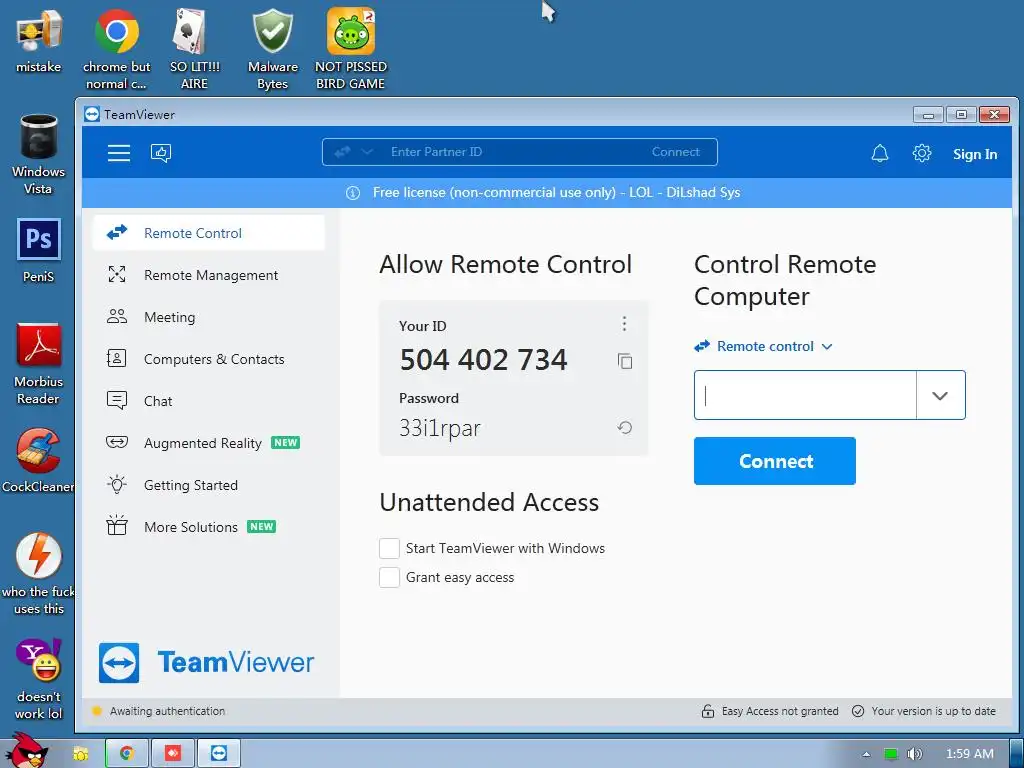
Task: Open the Chat section
Action: (x=209, y=400)
